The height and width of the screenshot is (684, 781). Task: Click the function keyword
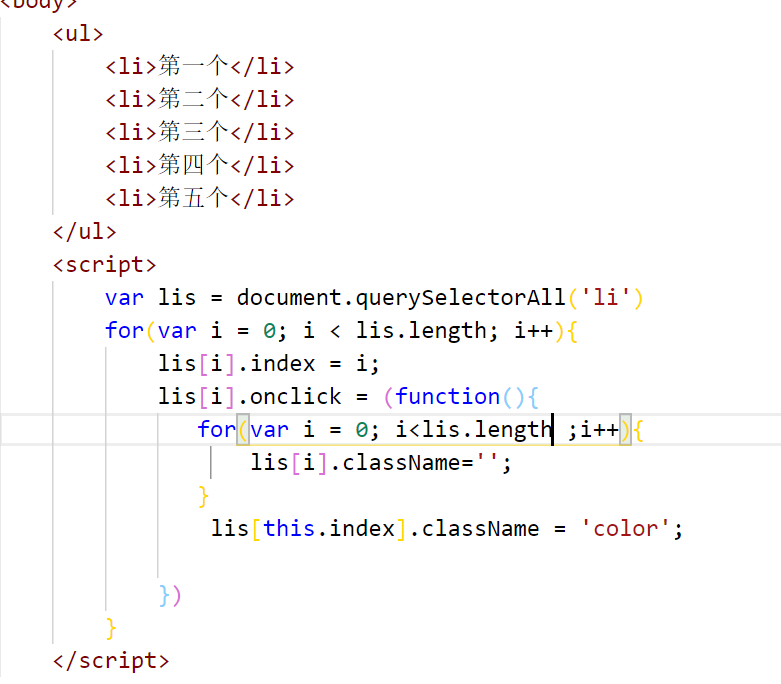[448, 397]
